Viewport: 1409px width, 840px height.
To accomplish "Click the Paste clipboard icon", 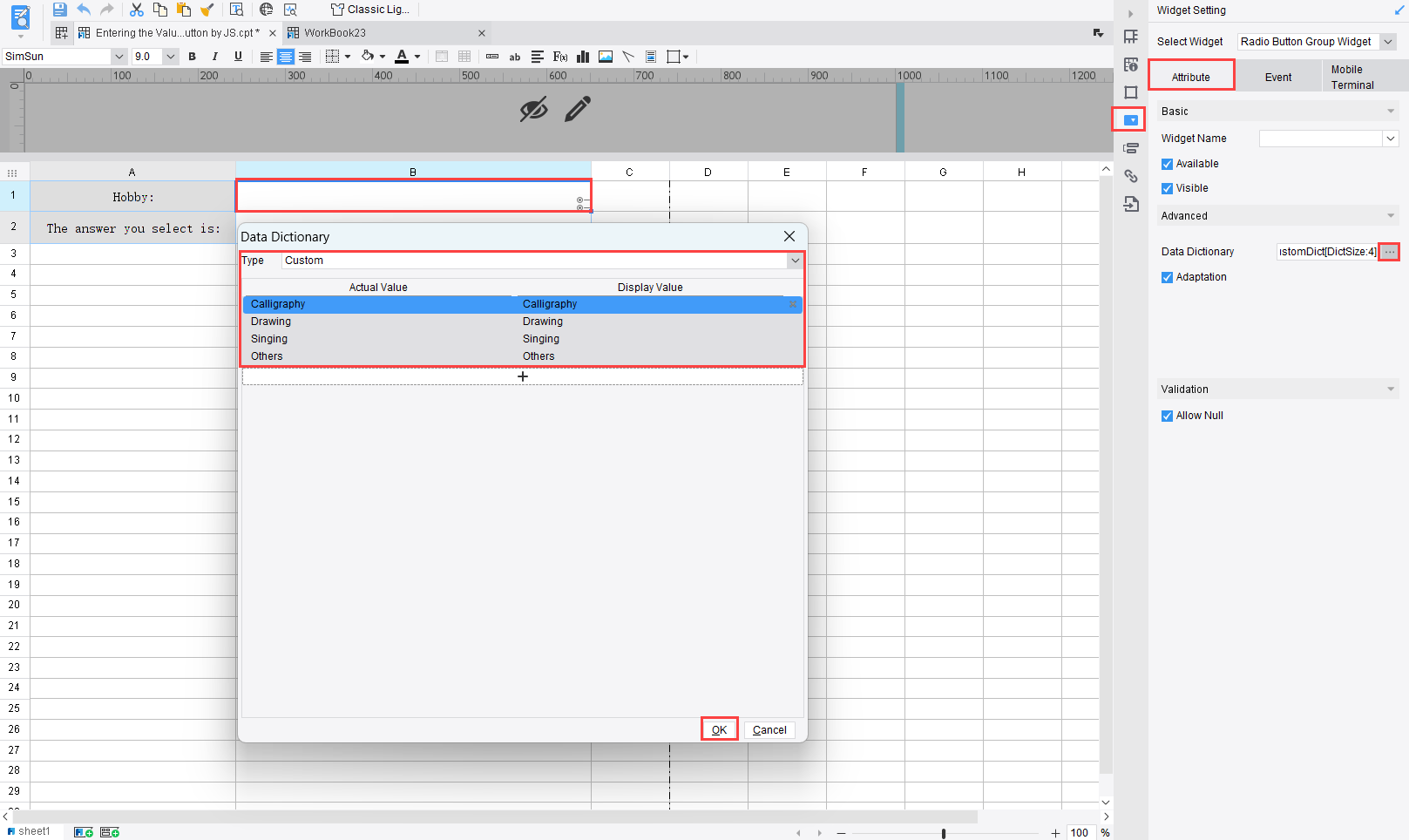I will (184, 10).
